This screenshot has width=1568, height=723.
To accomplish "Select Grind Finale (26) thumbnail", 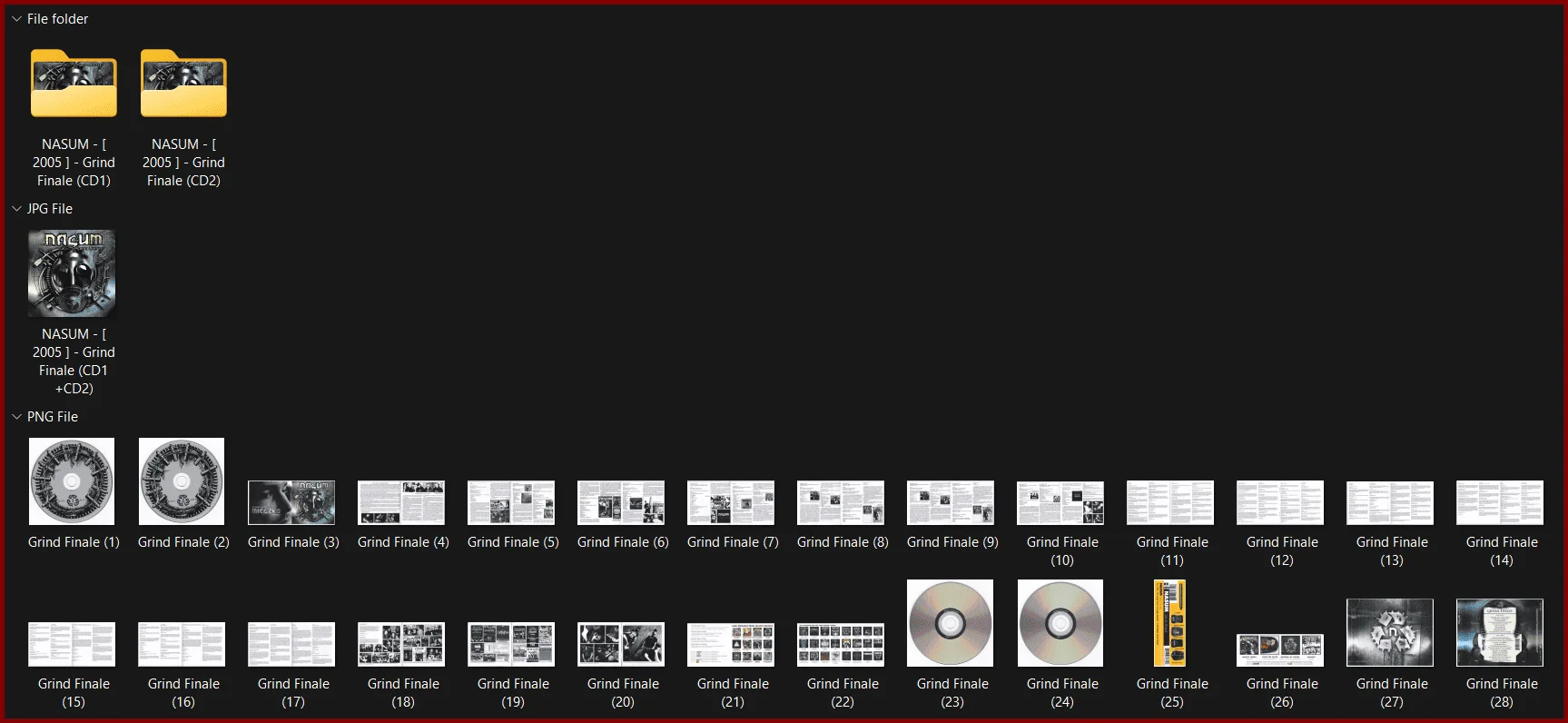I will pos(1280,650).
